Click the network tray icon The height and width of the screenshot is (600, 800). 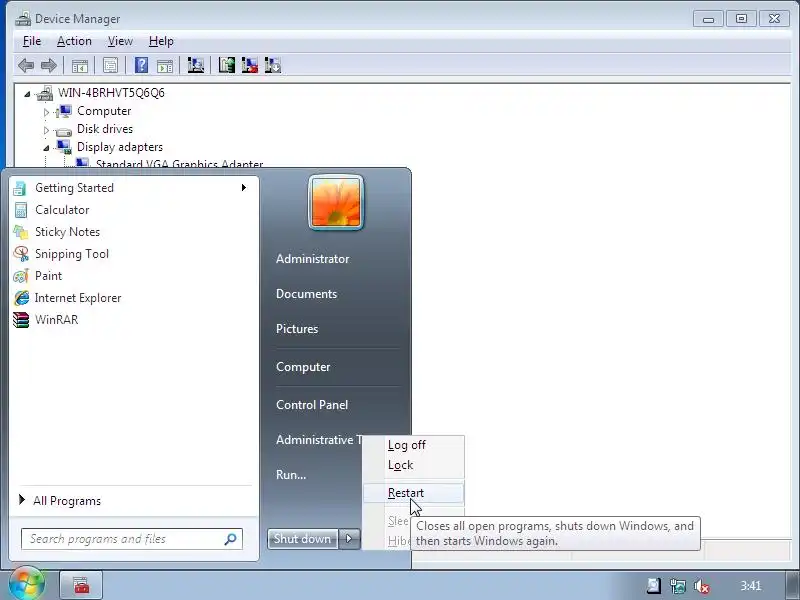click(678, 586)
